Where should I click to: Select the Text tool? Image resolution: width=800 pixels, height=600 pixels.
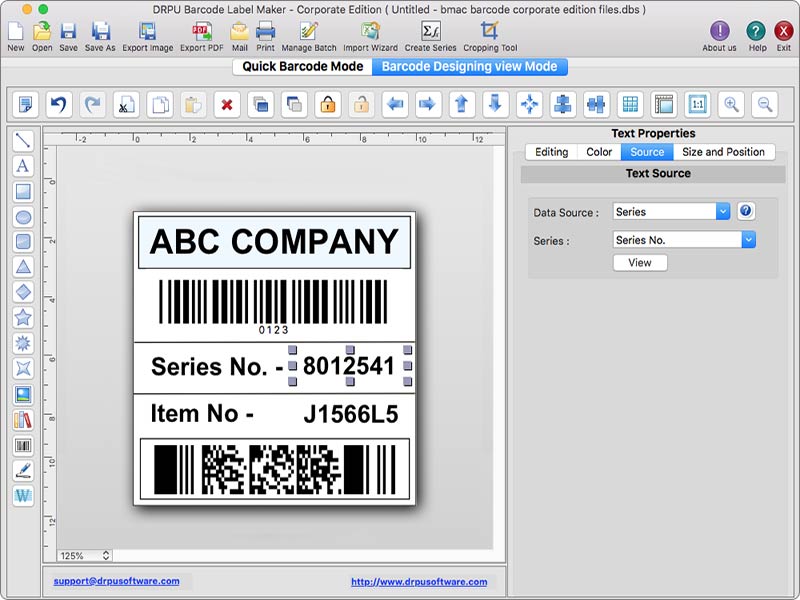point(23,166)
